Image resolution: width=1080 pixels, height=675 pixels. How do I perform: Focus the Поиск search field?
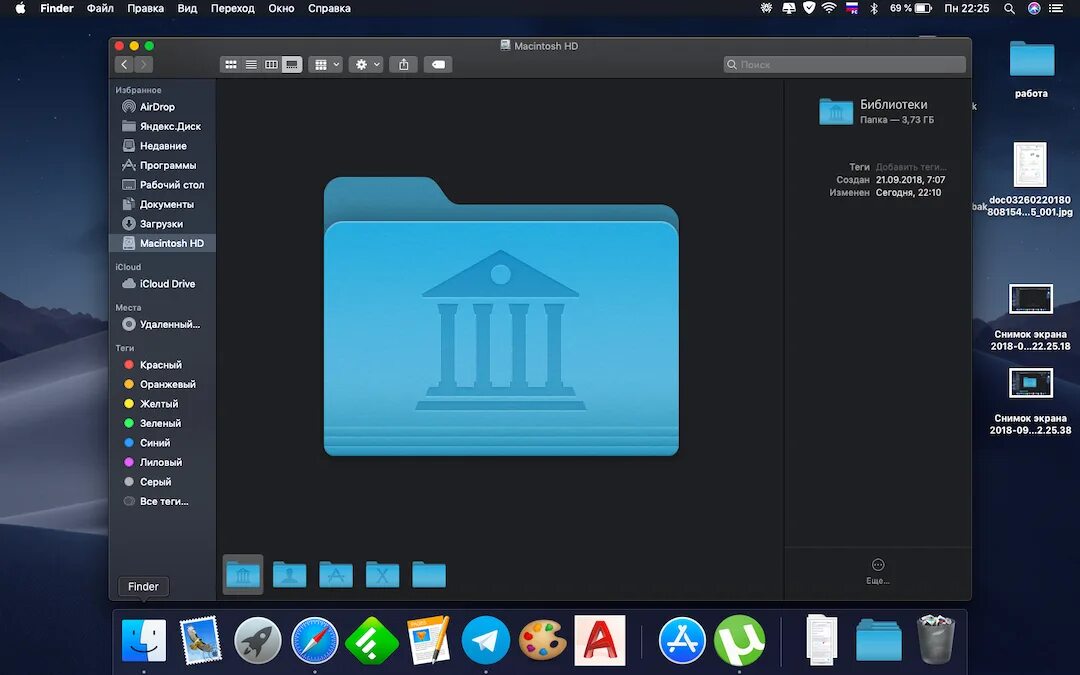coord(844,64)
